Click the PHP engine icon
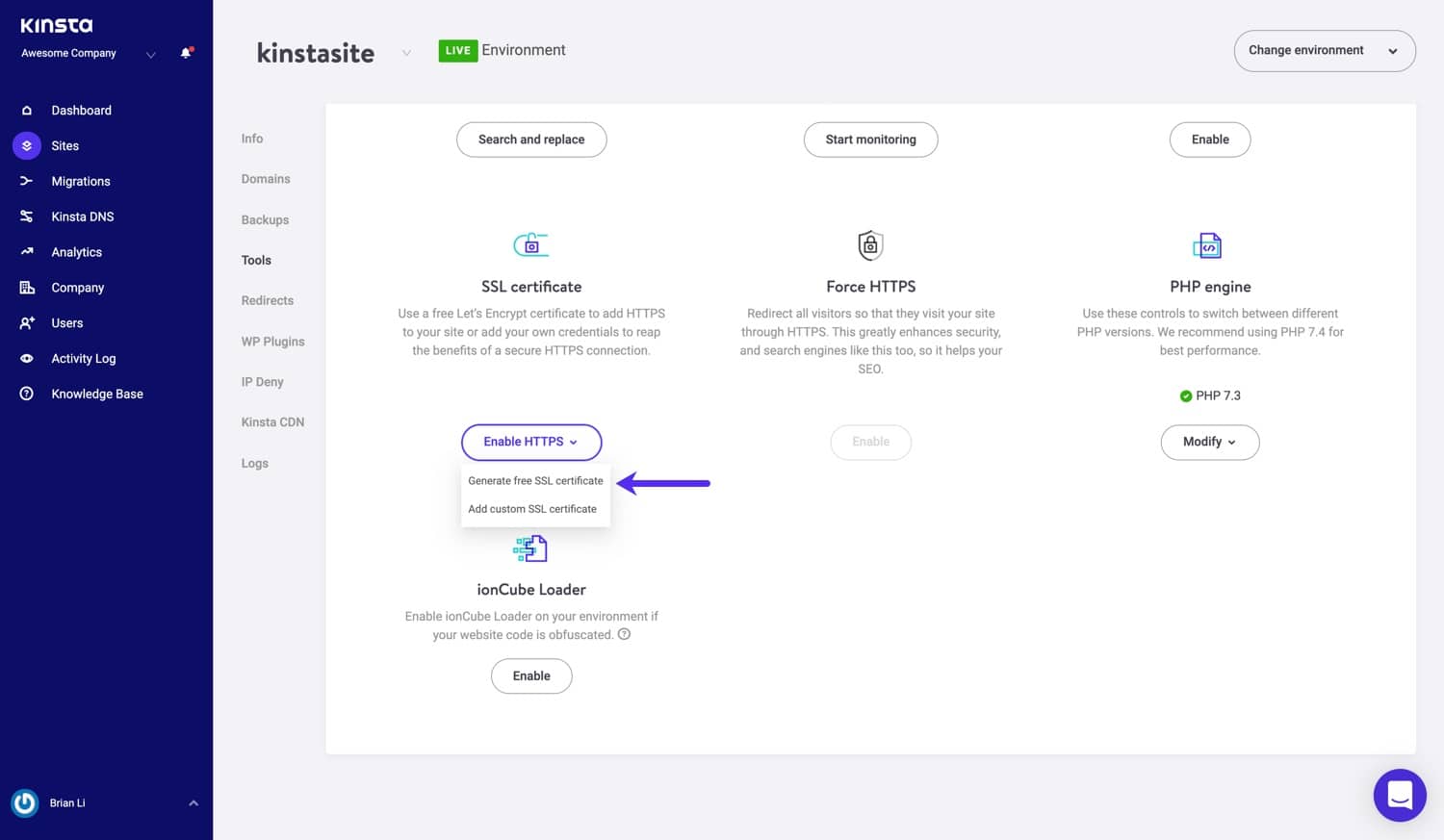The height and width of the screenshot is (840, 1444). [x=1207, y=245]
